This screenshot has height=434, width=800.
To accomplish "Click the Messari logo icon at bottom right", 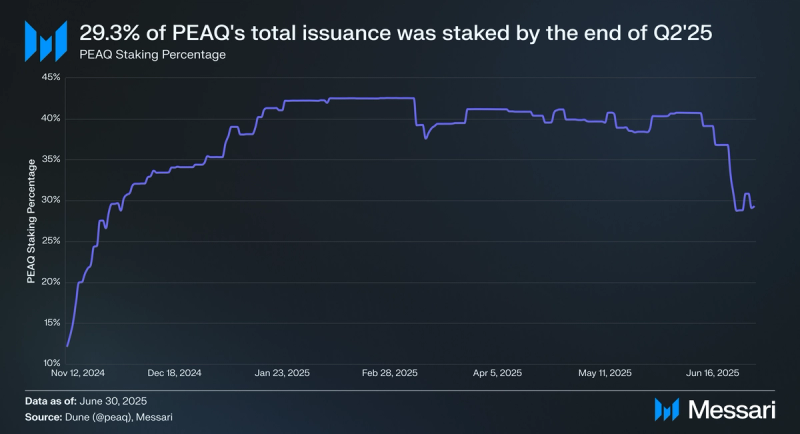I will point(667,410).
